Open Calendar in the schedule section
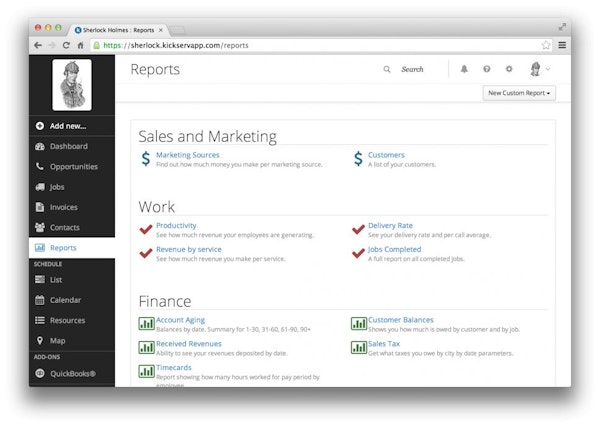The image size is (600, 427). point(65,300)
